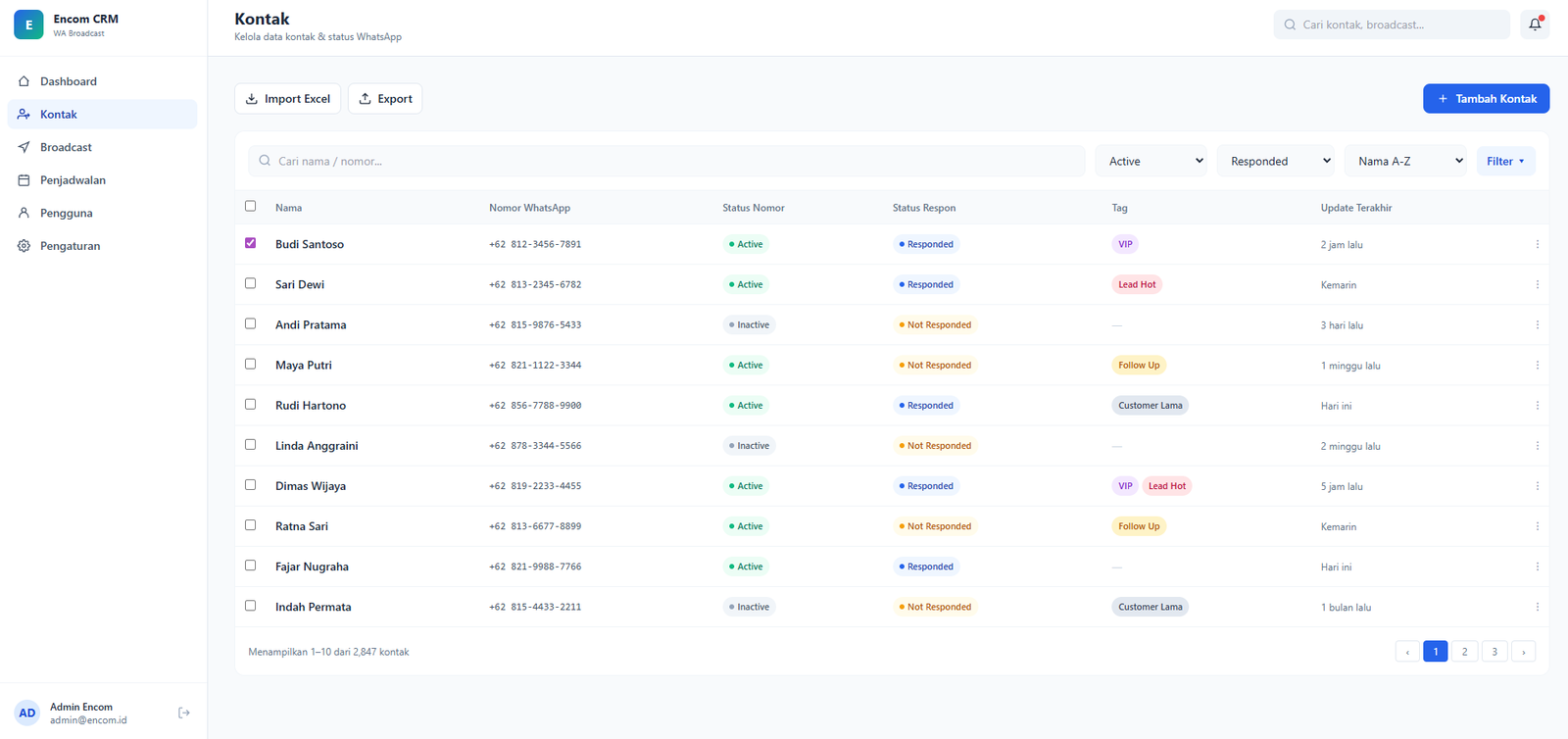Click the logout icon beside Admin Encom
This screenshot has height=739, width=1568.
click(184, 713)
